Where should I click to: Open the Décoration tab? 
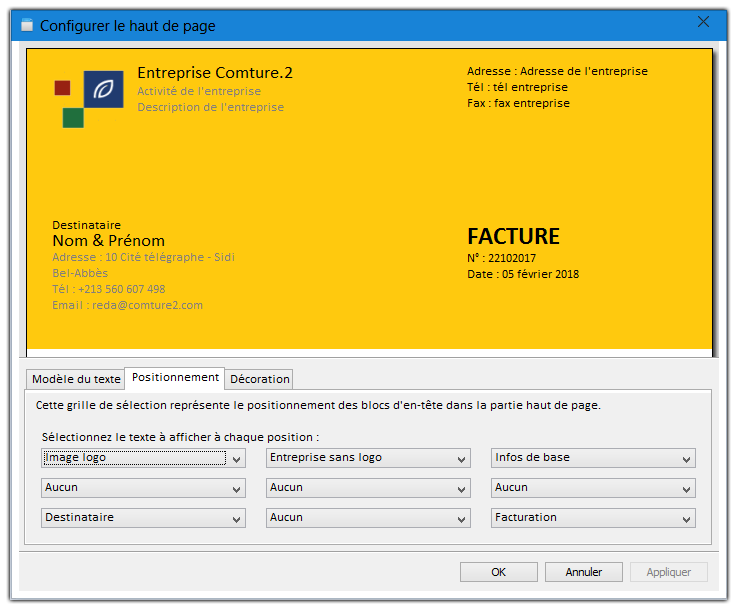tap(260, 379)
